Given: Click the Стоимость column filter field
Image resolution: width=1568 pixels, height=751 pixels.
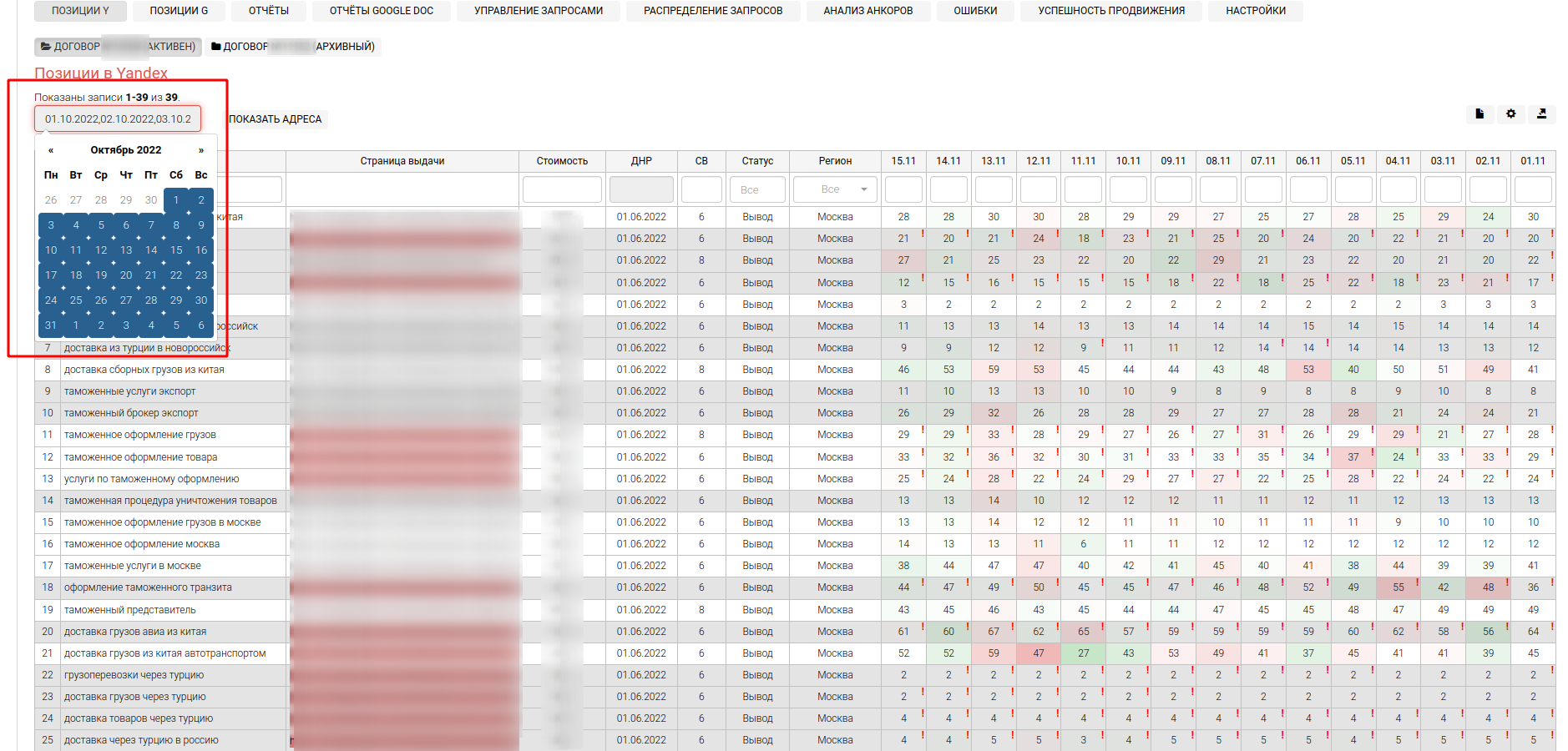Looking at the screenshot, I should coord(562,189).
